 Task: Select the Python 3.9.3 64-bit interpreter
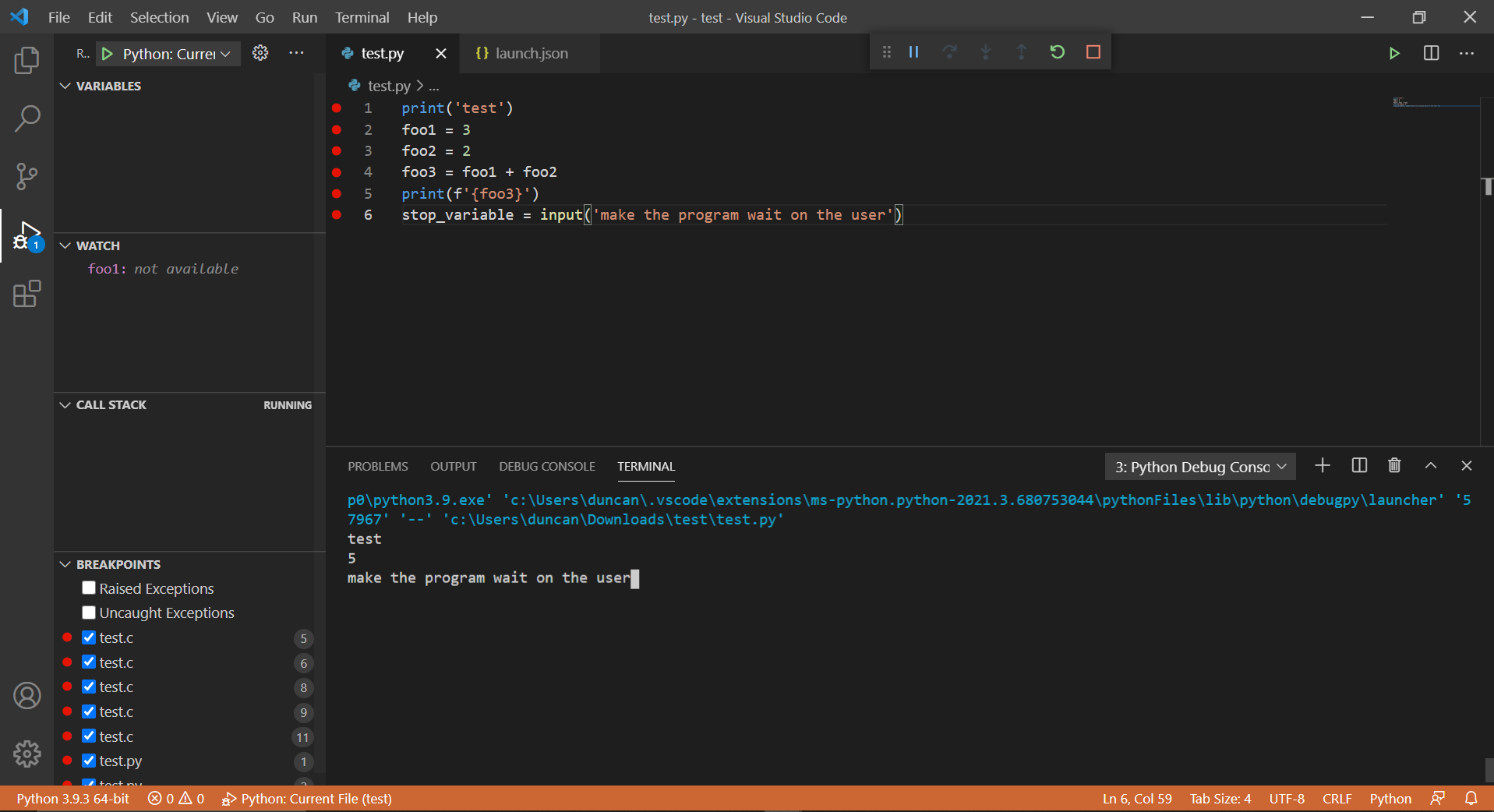[x=72, y=798]
